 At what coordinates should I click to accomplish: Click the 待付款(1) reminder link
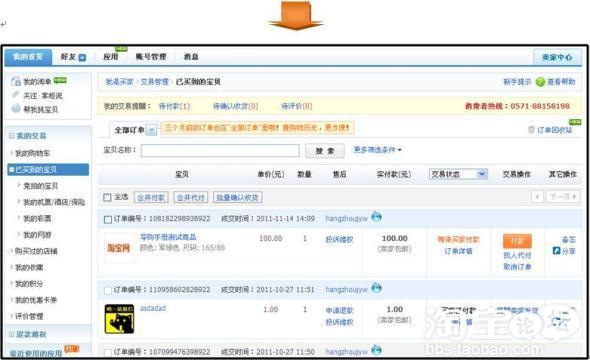(x=174, y=106)
